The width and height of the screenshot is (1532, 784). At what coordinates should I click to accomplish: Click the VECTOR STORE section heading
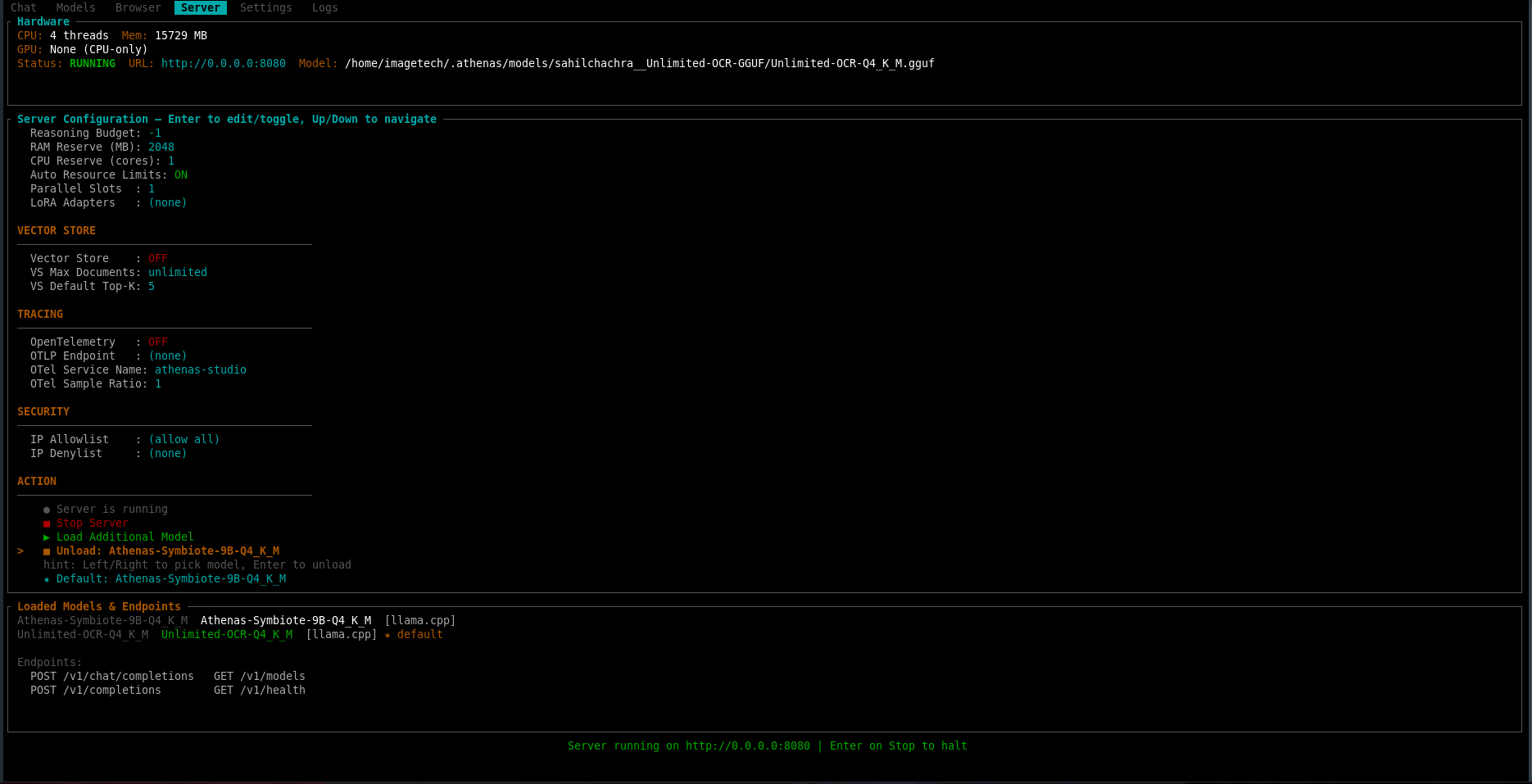point(57,231)
